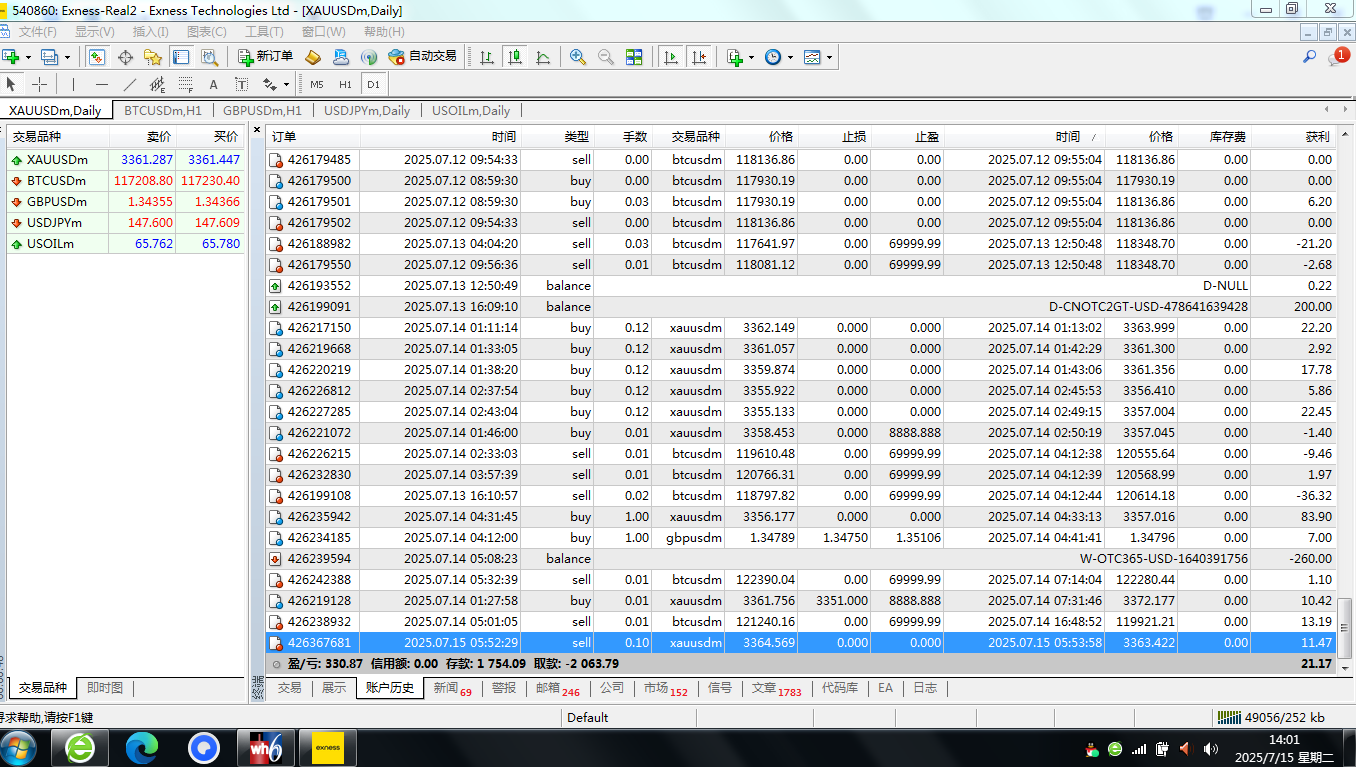1356x767 pixels.
Task: Toggle chart shift from right edge
Action: pyautogui.click(x=699, y=57)
